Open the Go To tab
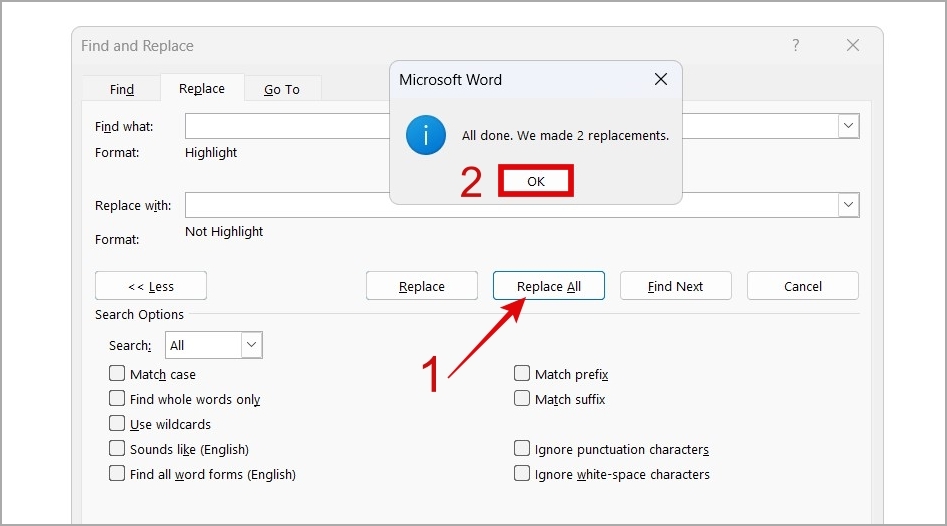 [281, 89]
